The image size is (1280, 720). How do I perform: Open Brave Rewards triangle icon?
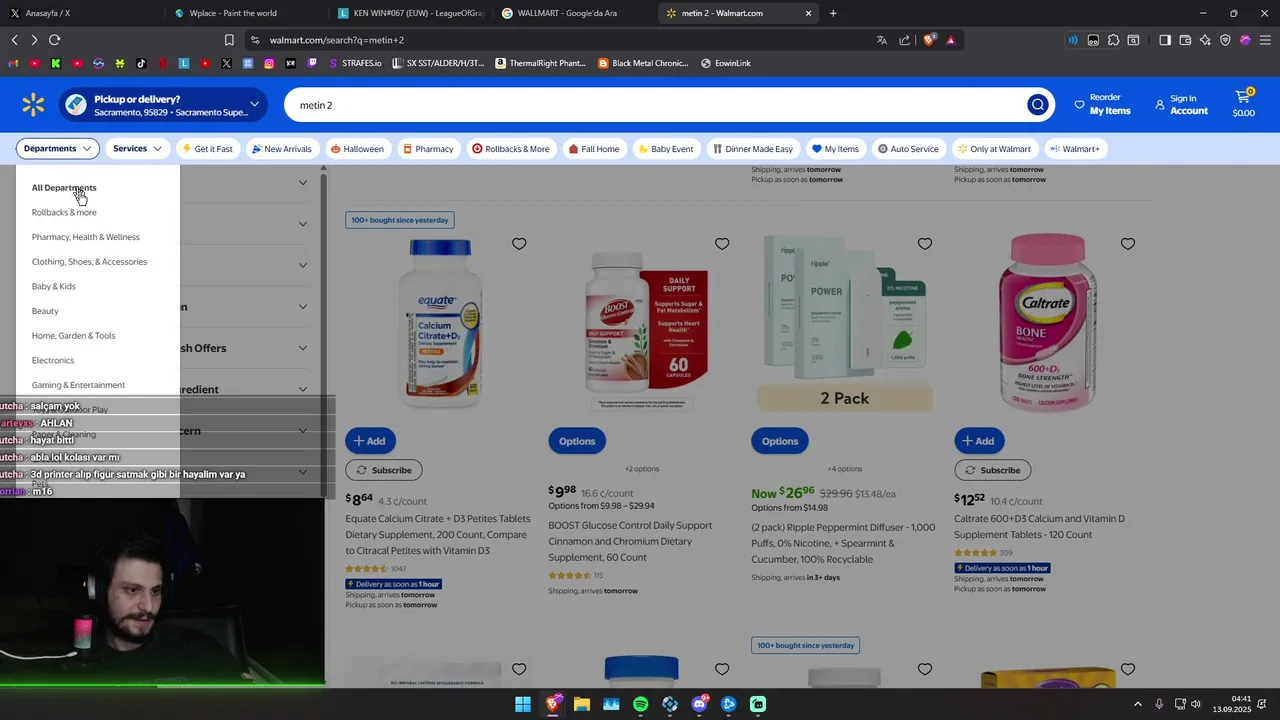coord(951,40)
